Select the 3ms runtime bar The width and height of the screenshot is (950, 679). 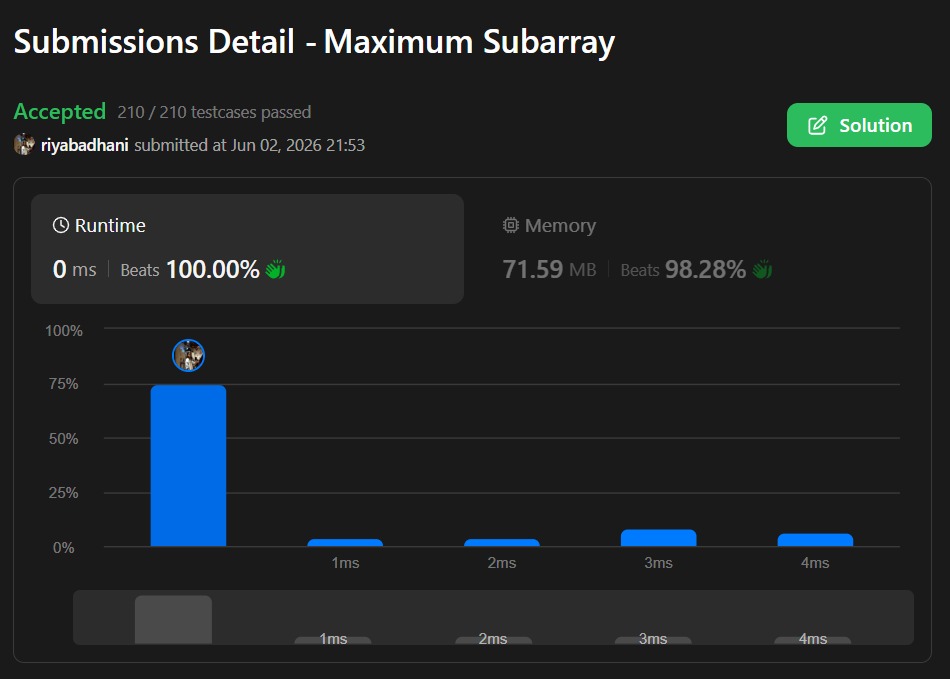[x=659, y=538]
